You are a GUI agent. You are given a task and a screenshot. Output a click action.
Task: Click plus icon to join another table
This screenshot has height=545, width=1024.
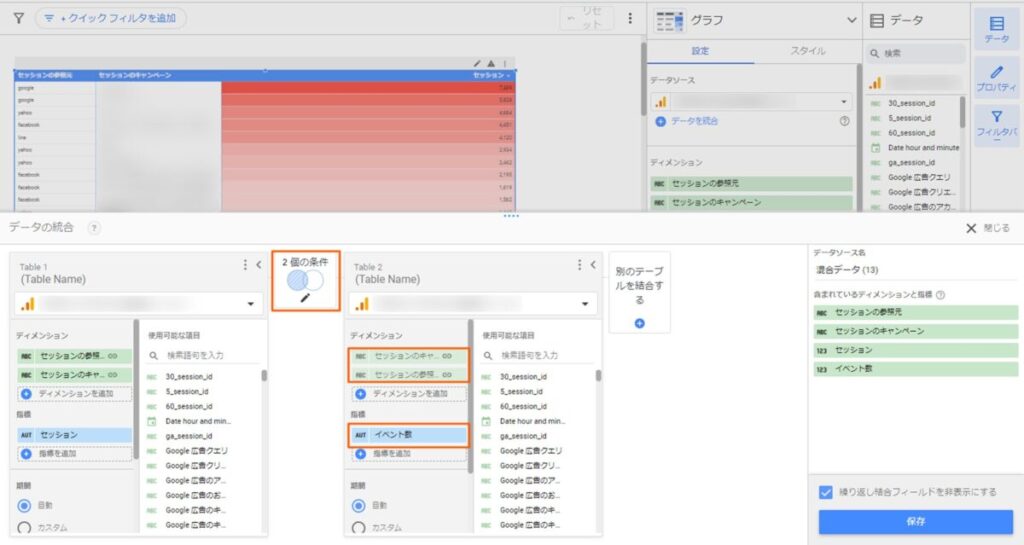click(639, 323)
